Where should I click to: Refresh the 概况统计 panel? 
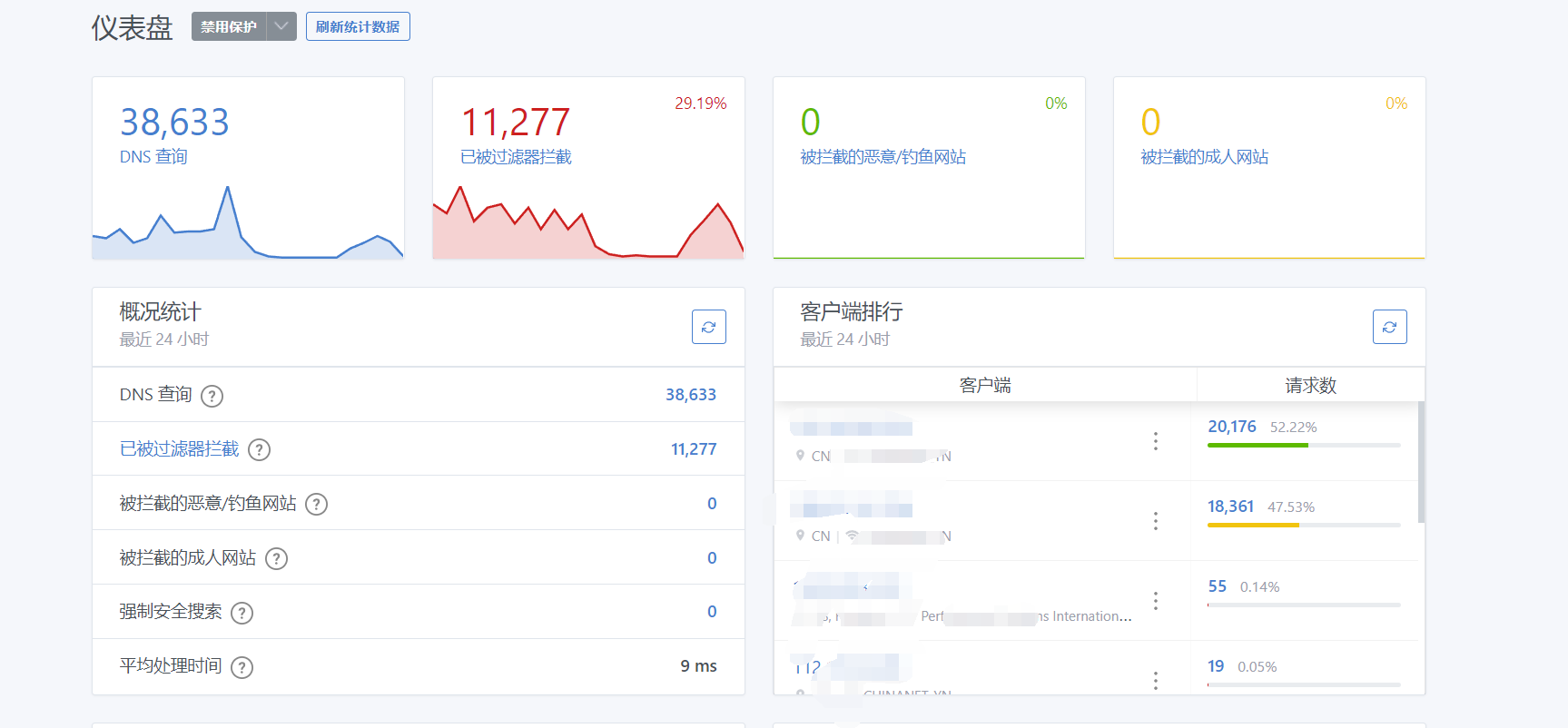(709, 327)
